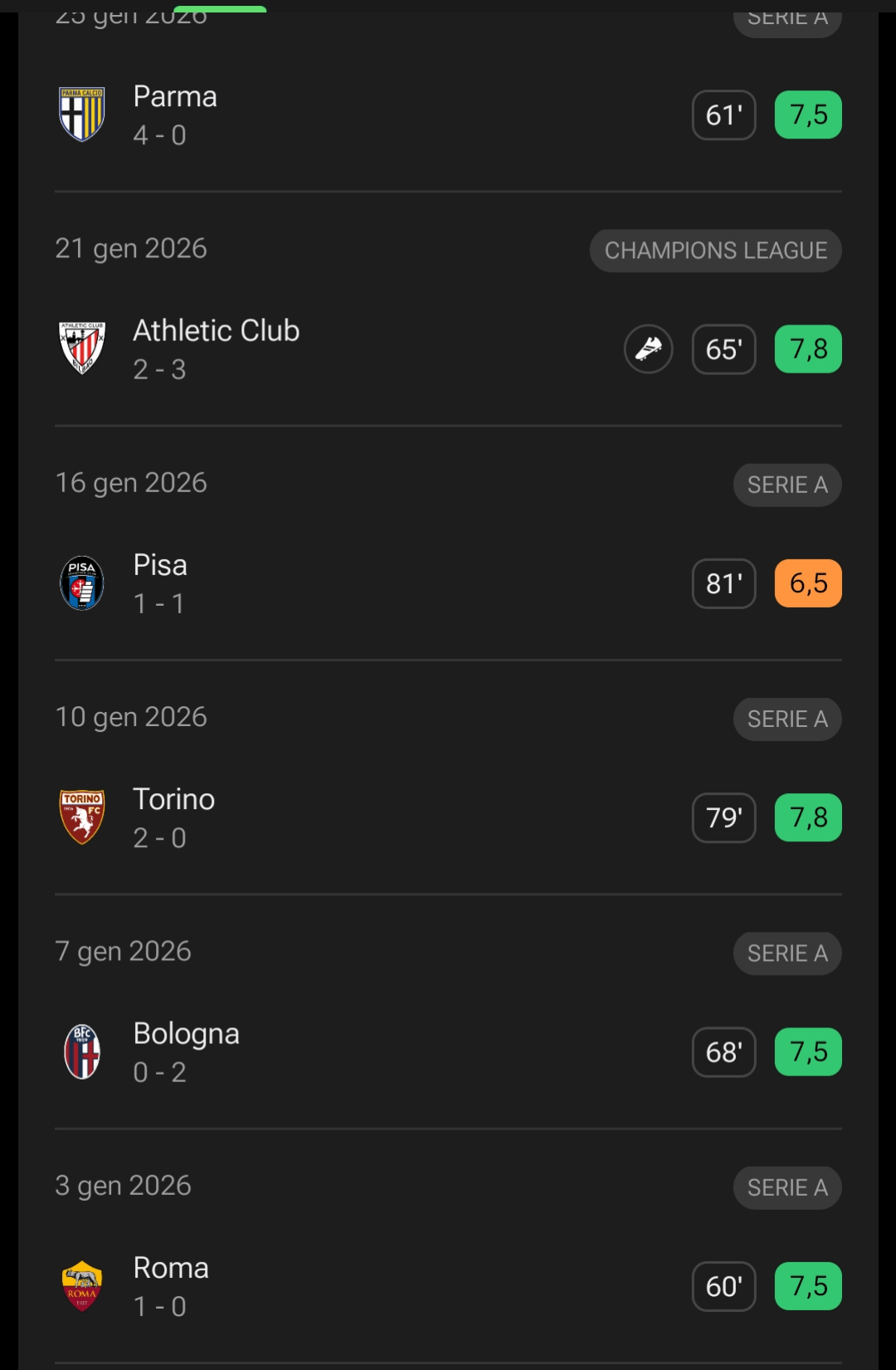Select the orange 6,5 rating badge
This screenshot has height=1370, width=896.
point(808,583)
